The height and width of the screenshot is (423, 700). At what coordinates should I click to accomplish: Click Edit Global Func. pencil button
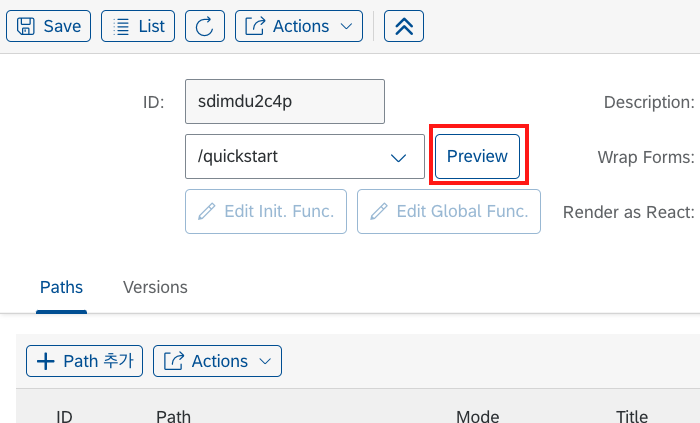[x=449, y=212]
